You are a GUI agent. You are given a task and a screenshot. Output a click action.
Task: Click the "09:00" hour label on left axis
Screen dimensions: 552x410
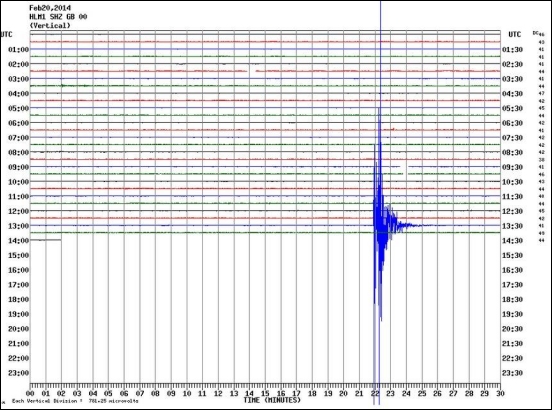[x=19, y=167]
